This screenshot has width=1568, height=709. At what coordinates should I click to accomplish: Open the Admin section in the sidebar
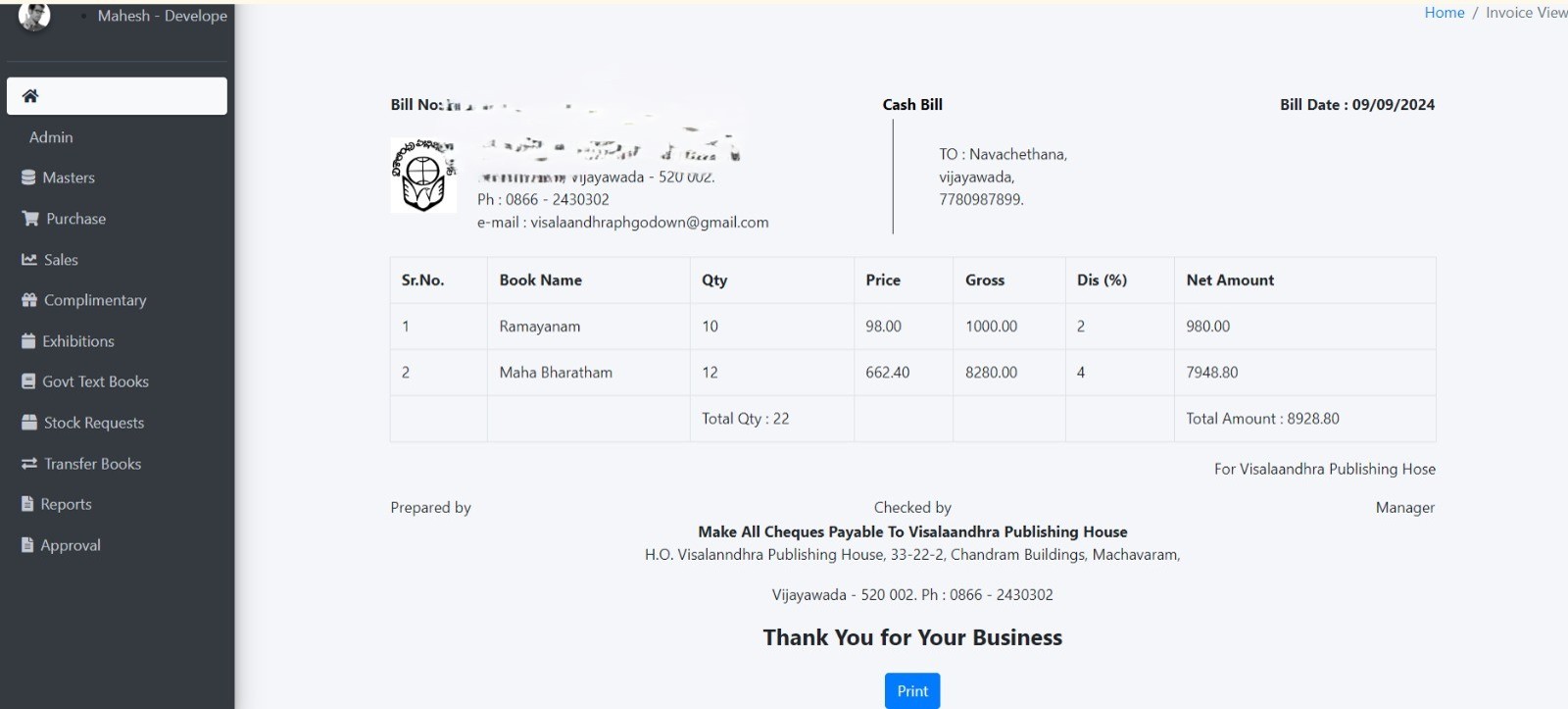(x=51, y=137)
